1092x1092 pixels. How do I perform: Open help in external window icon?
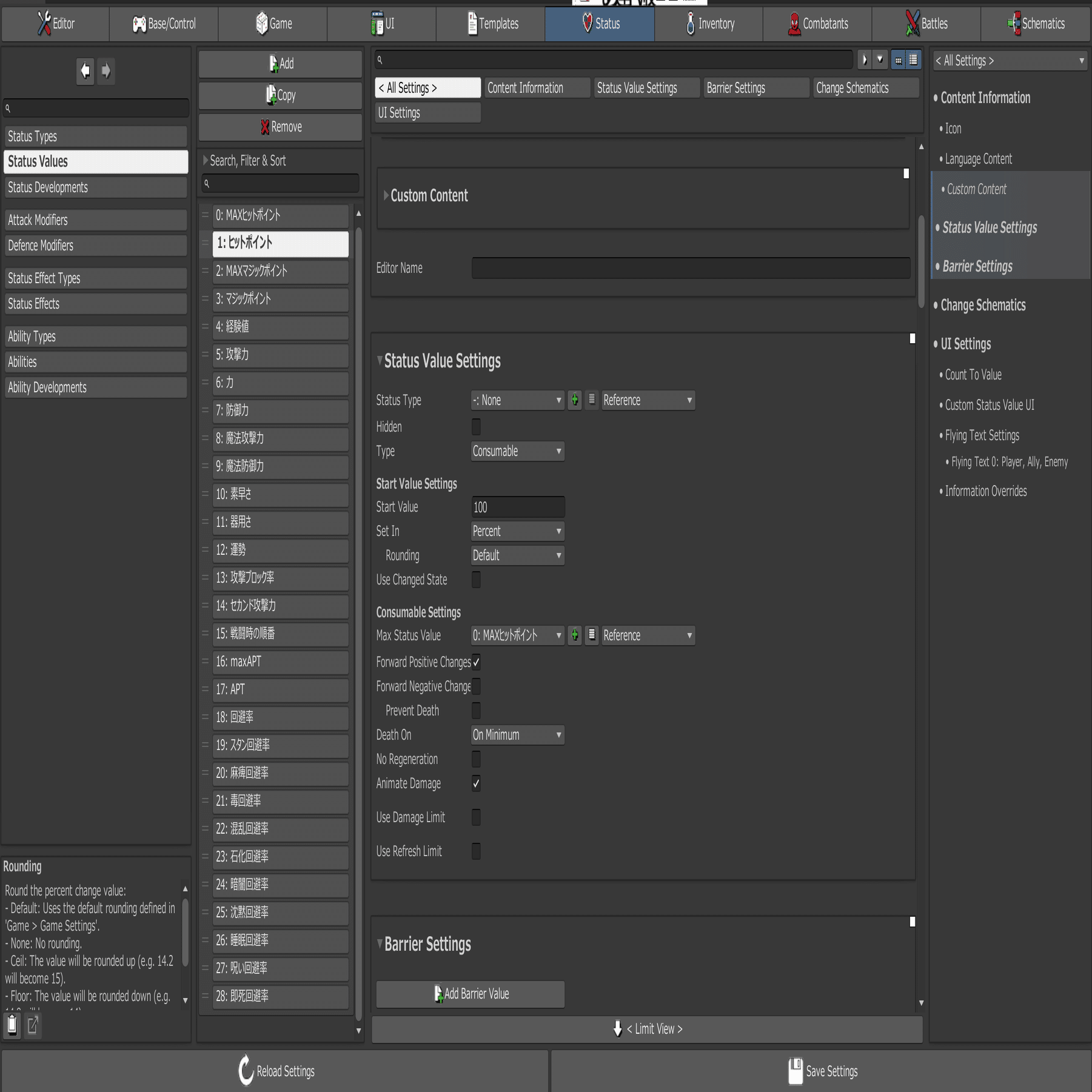coord(33,1025)
